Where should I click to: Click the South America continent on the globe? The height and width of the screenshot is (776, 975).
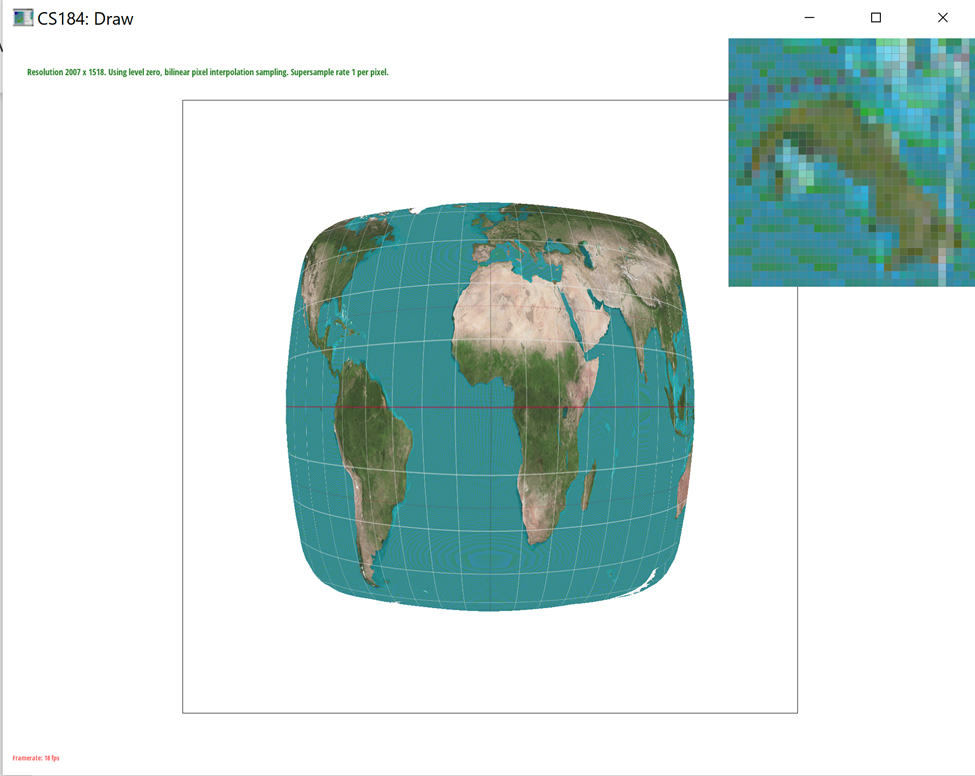pos(375,440)
